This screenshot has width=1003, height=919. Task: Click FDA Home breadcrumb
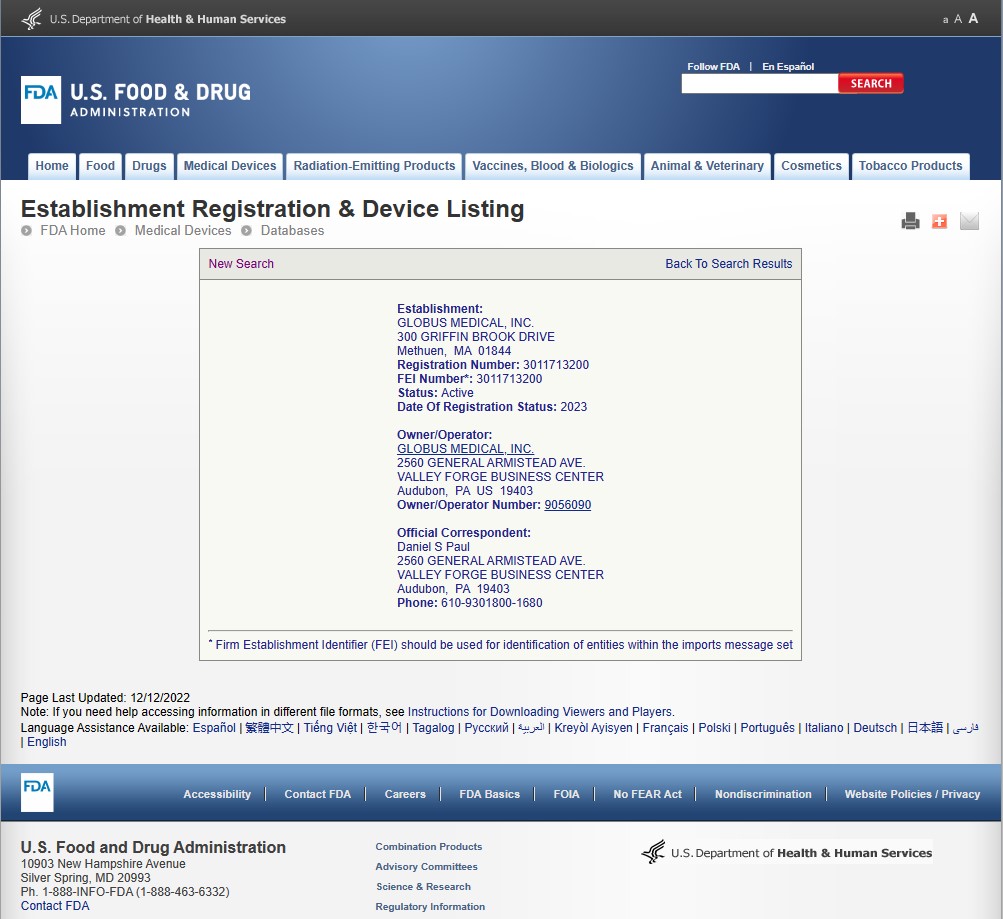(x=73, y=230)
